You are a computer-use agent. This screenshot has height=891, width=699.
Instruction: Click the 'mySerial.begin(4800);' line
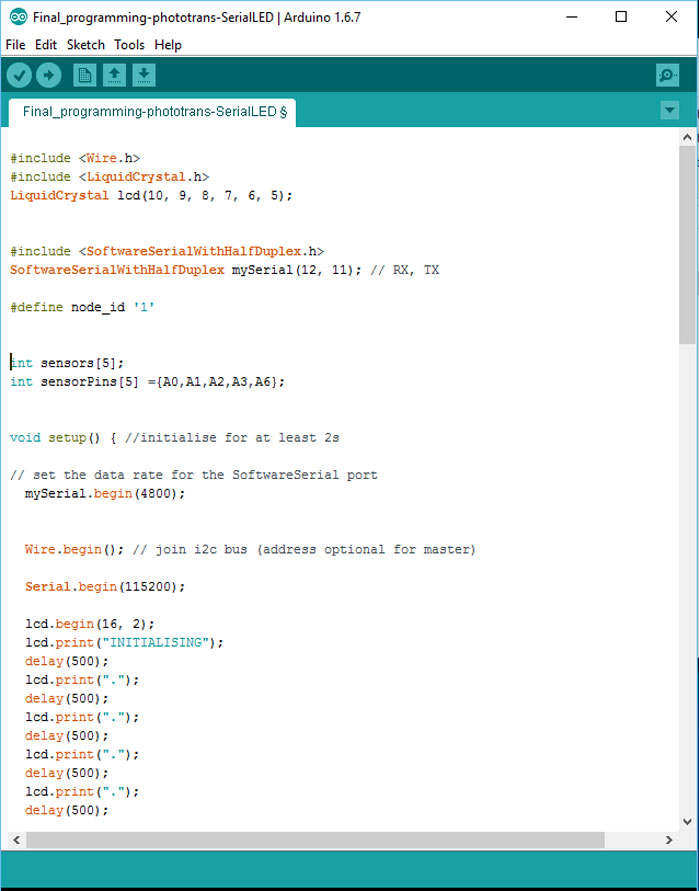point(105,493)
